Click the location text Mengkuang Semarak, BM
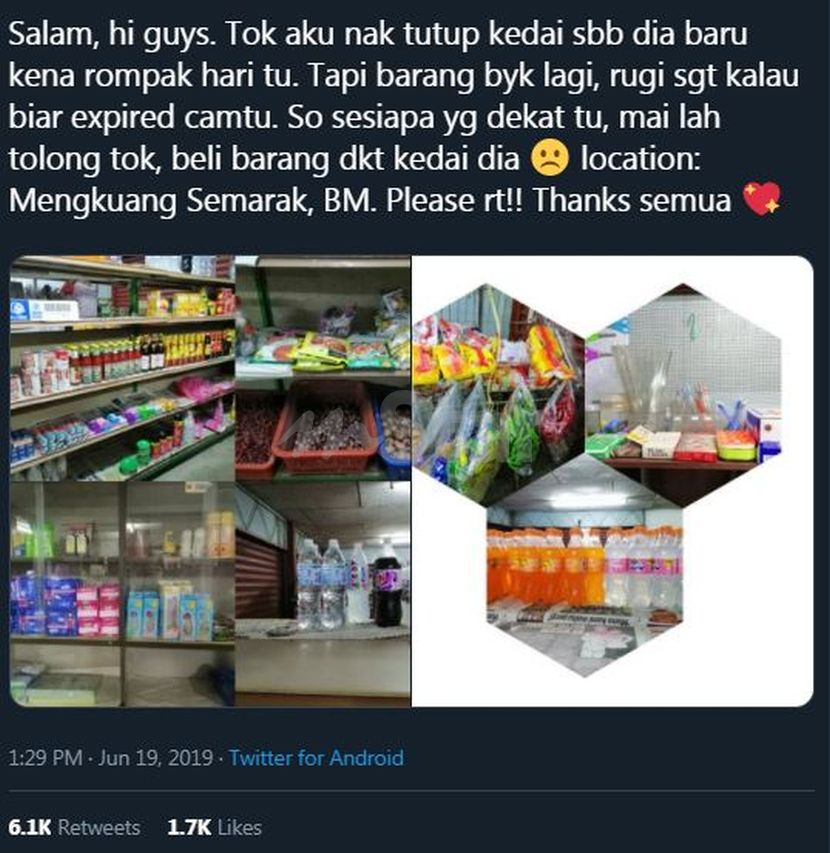The height and width of the screenshot is (853, 830). point(193,200)
